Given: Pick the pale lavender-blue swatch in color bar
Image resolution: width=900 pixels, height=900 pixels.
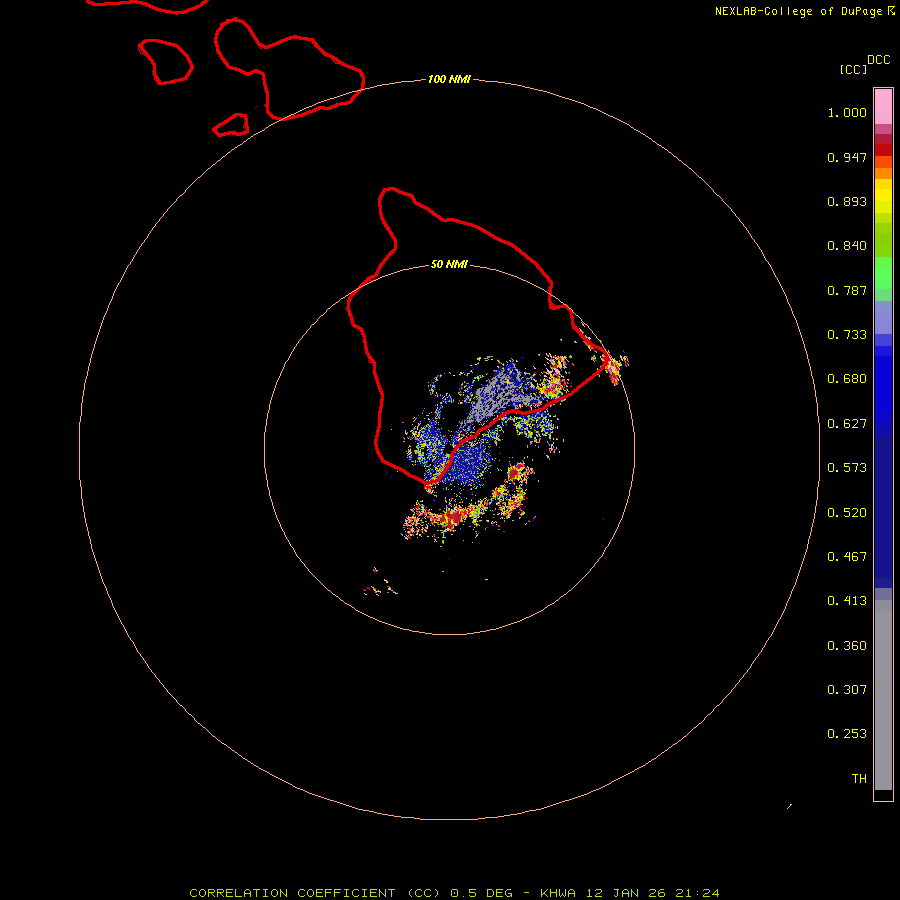Looking at the screenshot, I should [x=883, y=317].
